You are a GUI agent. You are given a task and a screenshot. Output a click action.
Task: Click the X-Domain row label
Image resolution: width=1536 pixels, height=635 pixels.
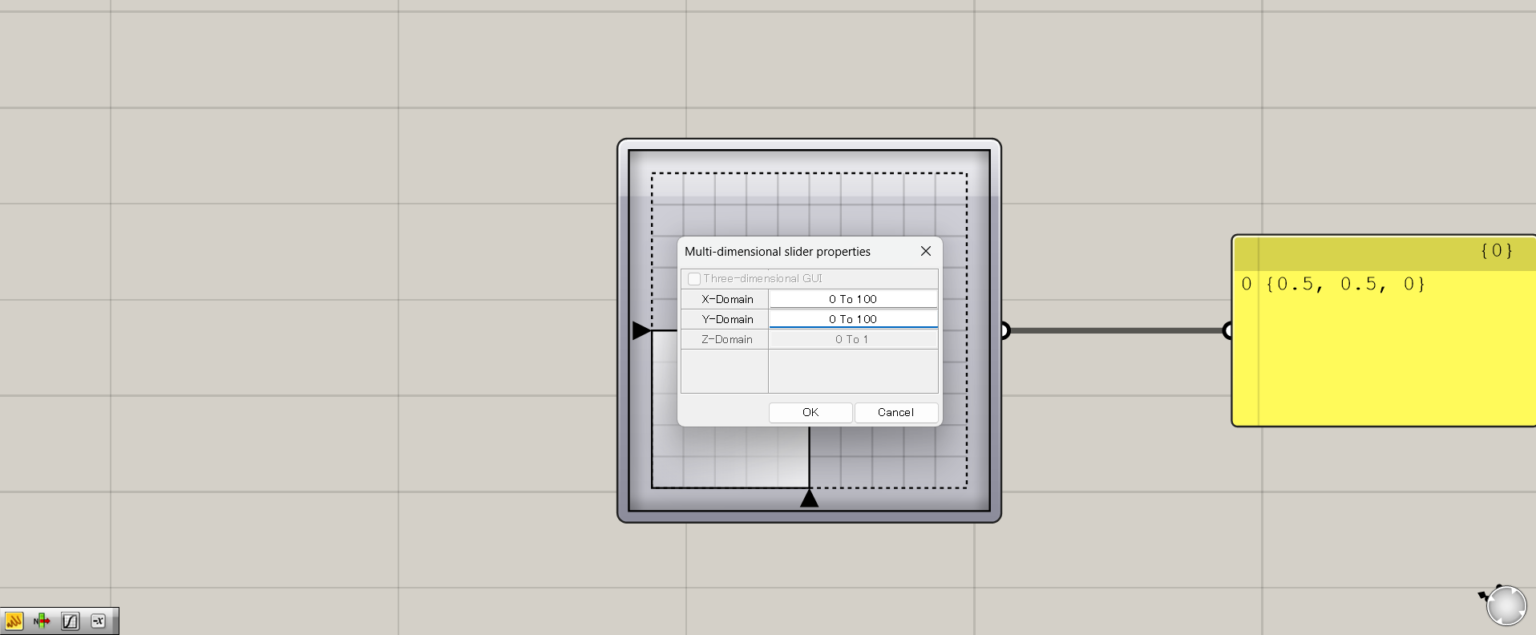tap(726, 299)
